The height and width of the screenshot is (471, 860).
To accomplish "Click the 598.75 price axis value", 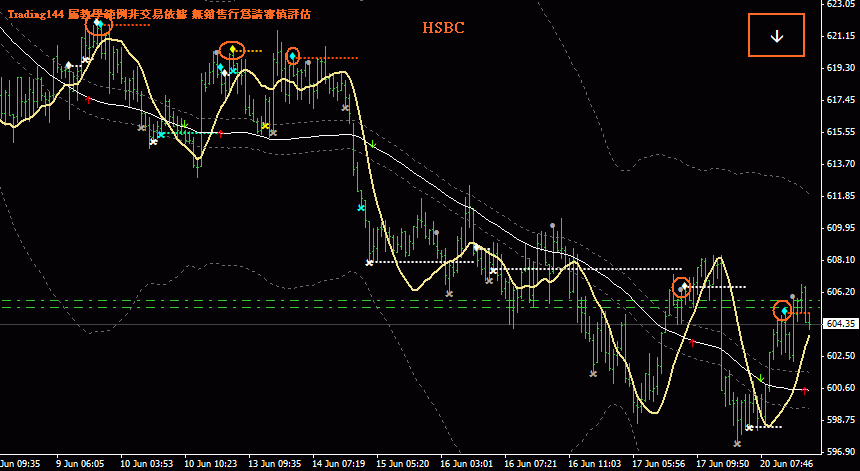I will click(x=842, y=419).
